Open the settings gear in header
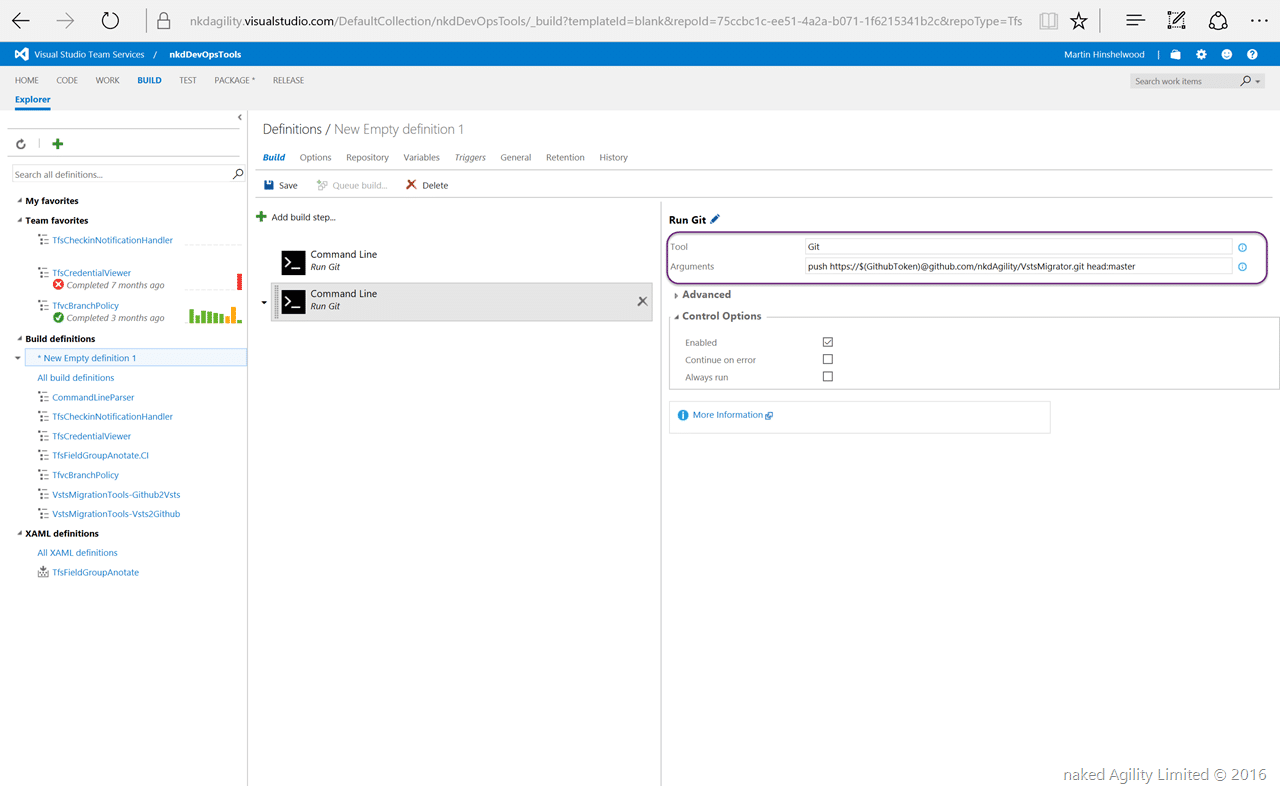 1201,54
